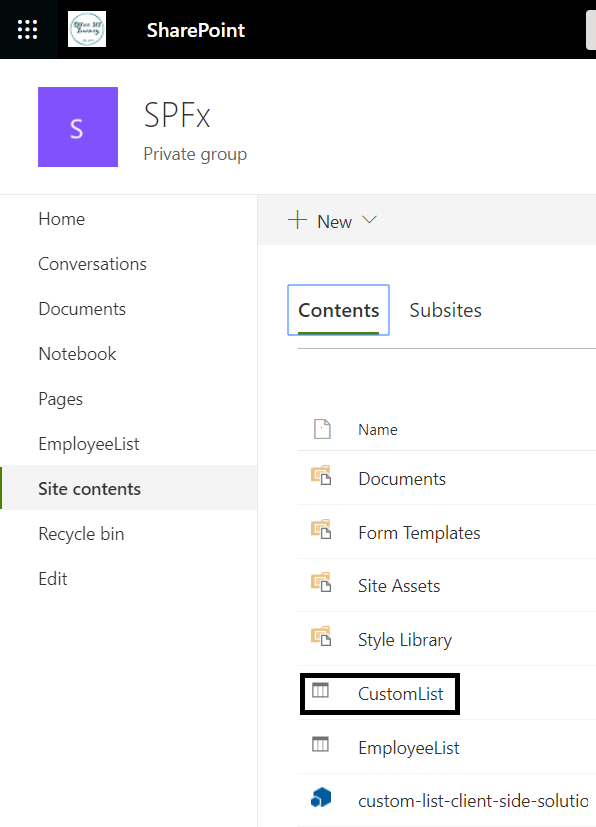Click the Documents library icon
This screenshot has height=827, width=596.
pos(321,475)
